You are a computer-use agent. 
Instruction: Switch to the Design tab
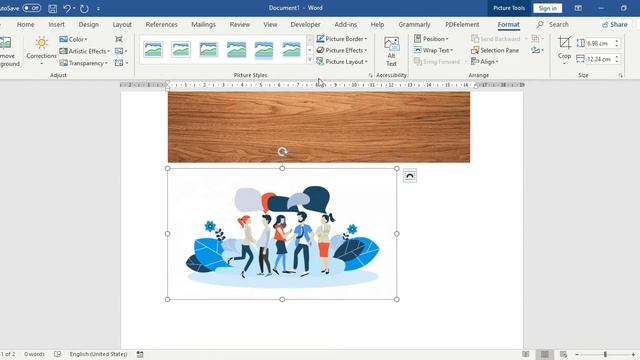[x=89, y=24]
